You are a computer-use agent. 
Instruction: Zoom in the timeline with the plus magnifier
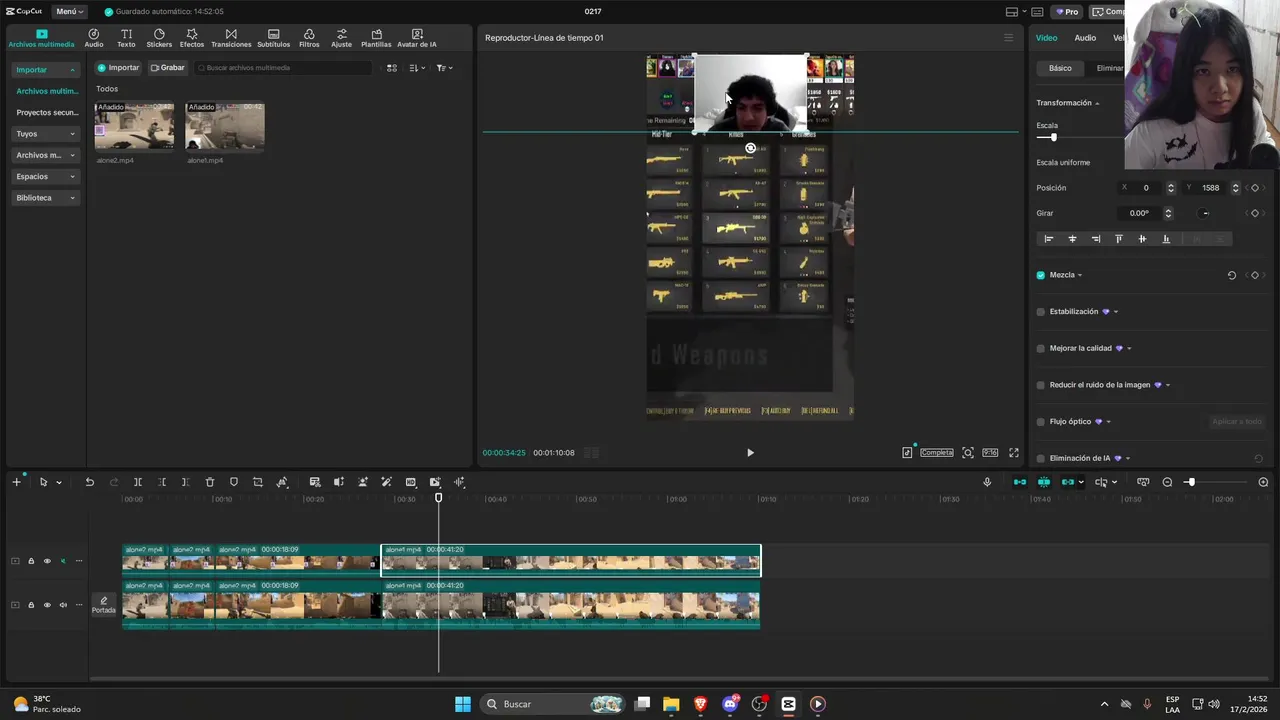[1263, 482]
